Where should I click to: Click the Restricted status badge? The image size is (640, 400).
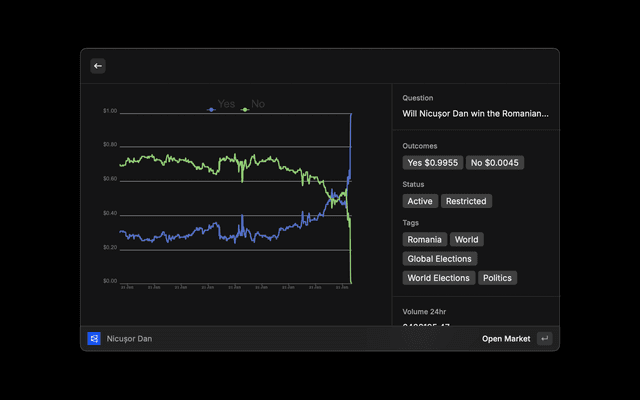click(x=467, y=201)
